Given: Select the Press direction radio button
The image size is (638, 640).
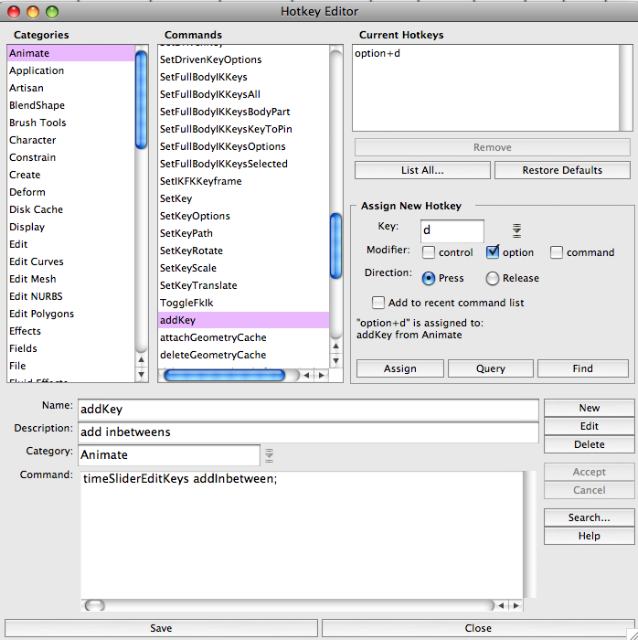Looking at the screenshot, I should click(428, 278).
